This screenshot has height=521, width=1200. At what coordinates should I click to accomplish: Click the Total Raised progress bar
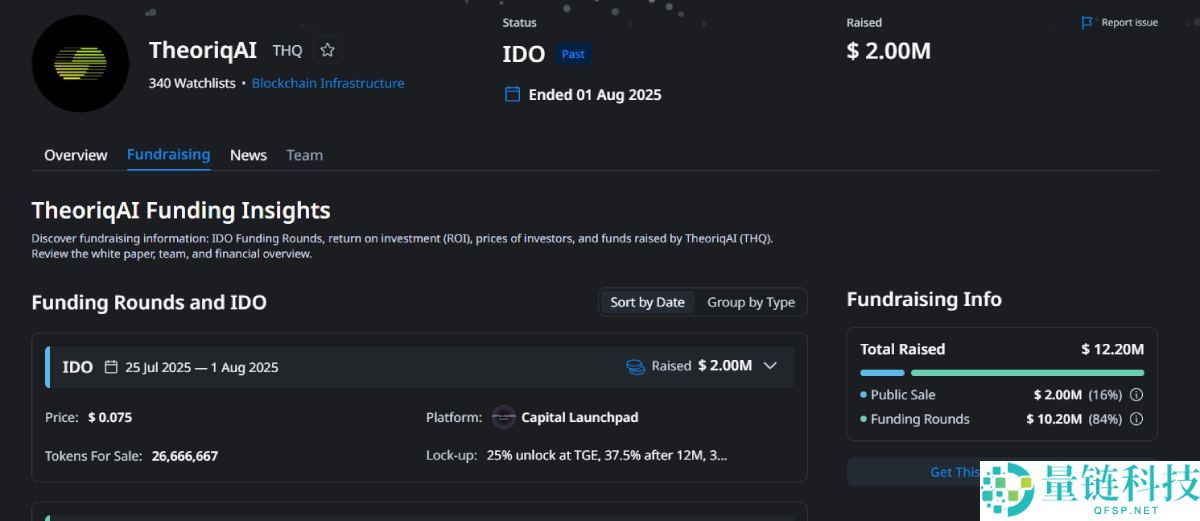(1002, 373)
